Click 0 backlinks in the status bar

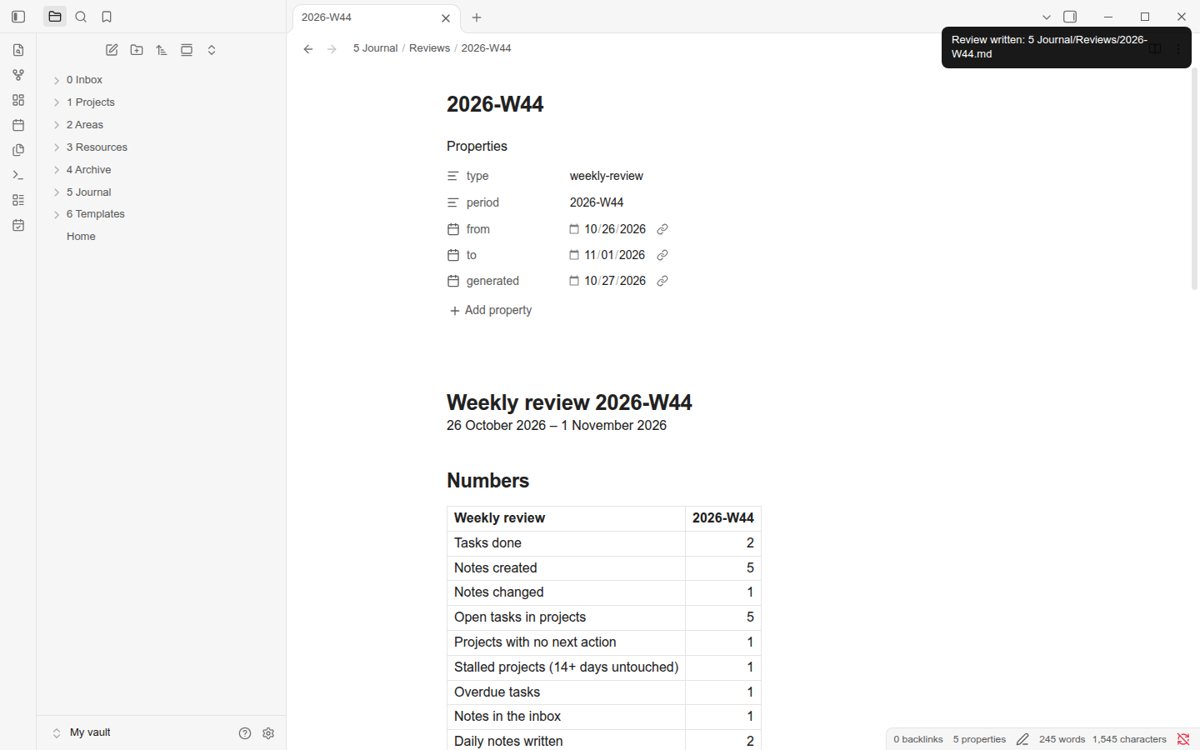918,739
